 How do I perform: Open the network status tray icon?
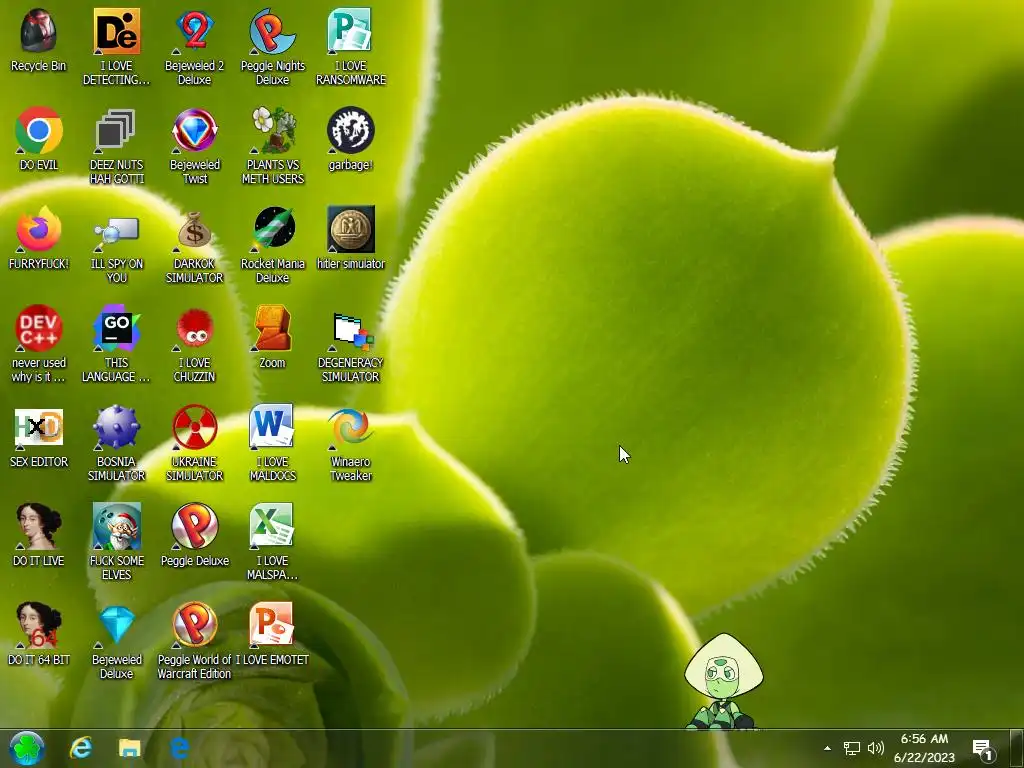tap(852, 748)
